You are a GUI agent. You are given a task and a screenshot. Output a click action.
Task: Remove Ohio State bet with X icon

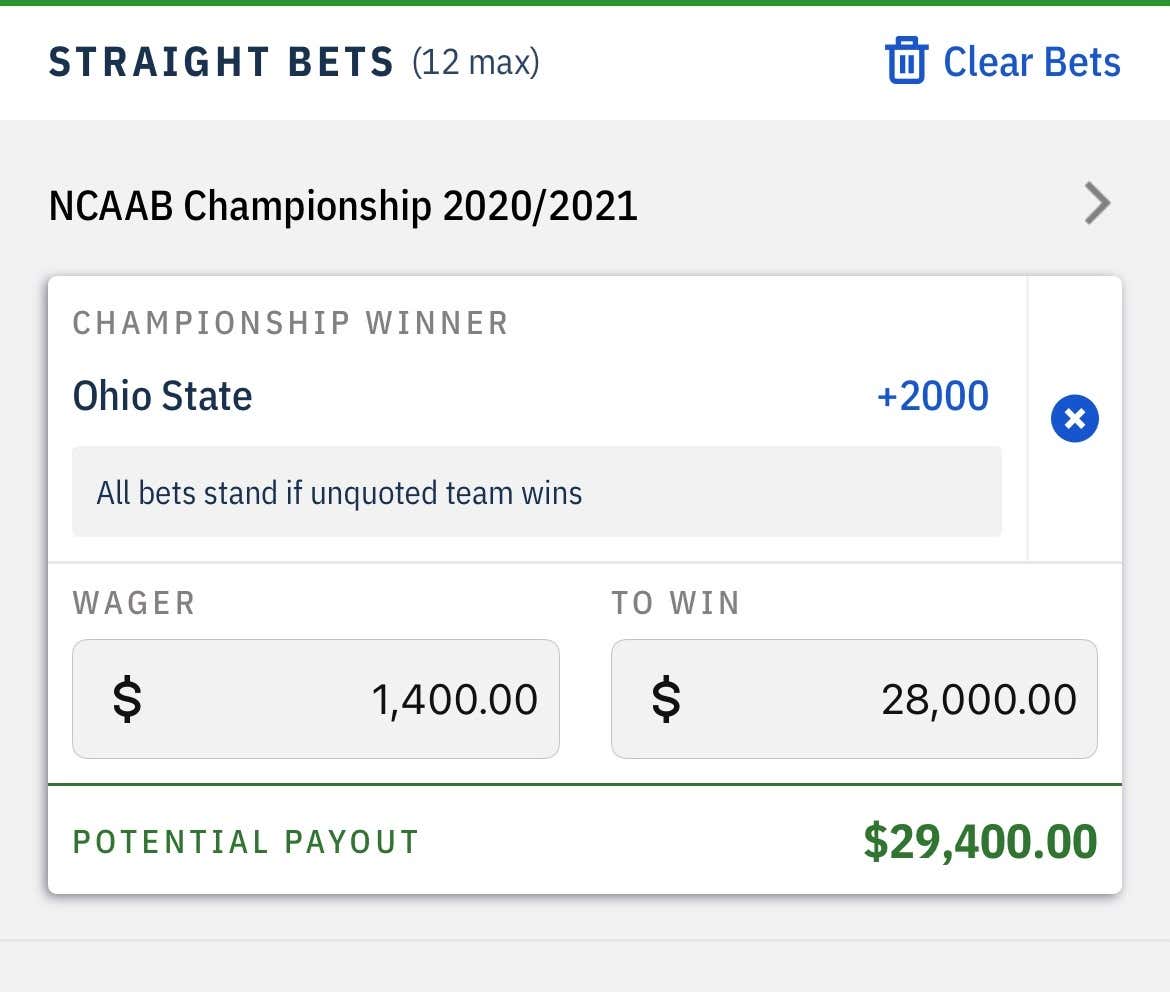click(1074, 418)
